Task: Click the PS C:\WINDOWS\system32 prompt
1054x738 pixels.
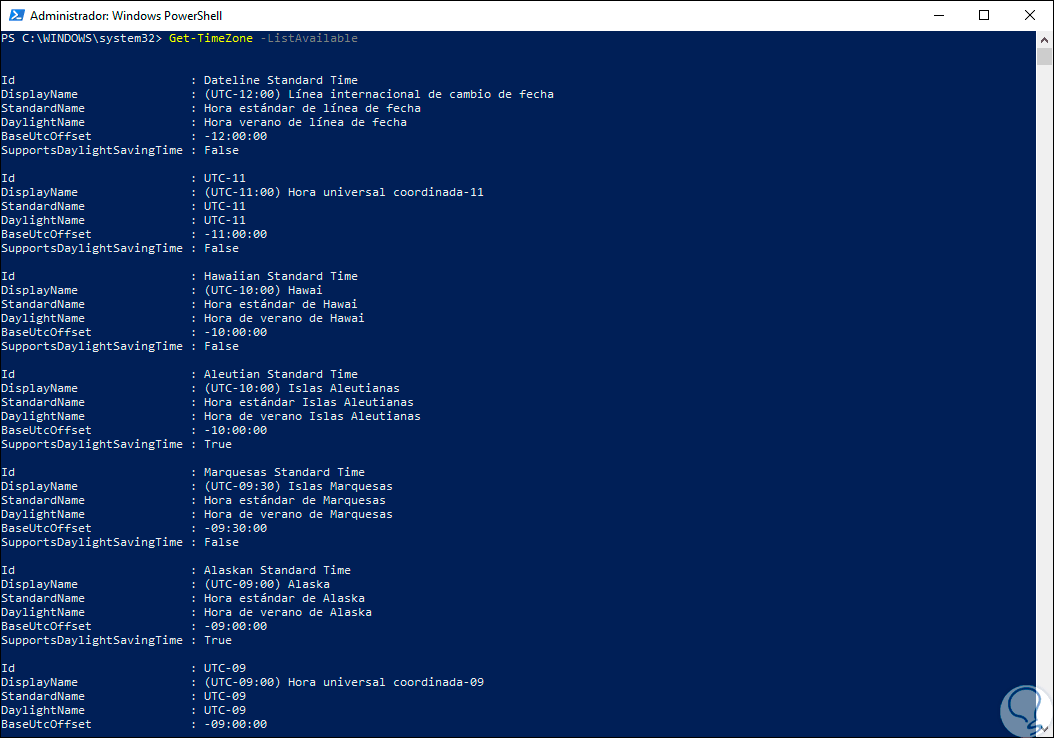Action: click(x=82, y=38)
